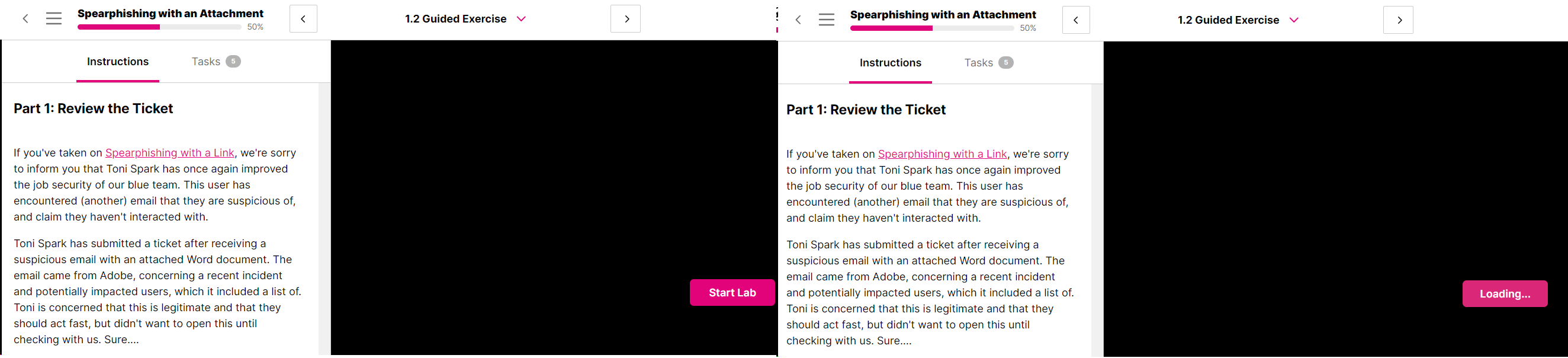Click the left instructions panel scrollbar
This screenshot has height=358, width=1568.
(x=324, y=219)
